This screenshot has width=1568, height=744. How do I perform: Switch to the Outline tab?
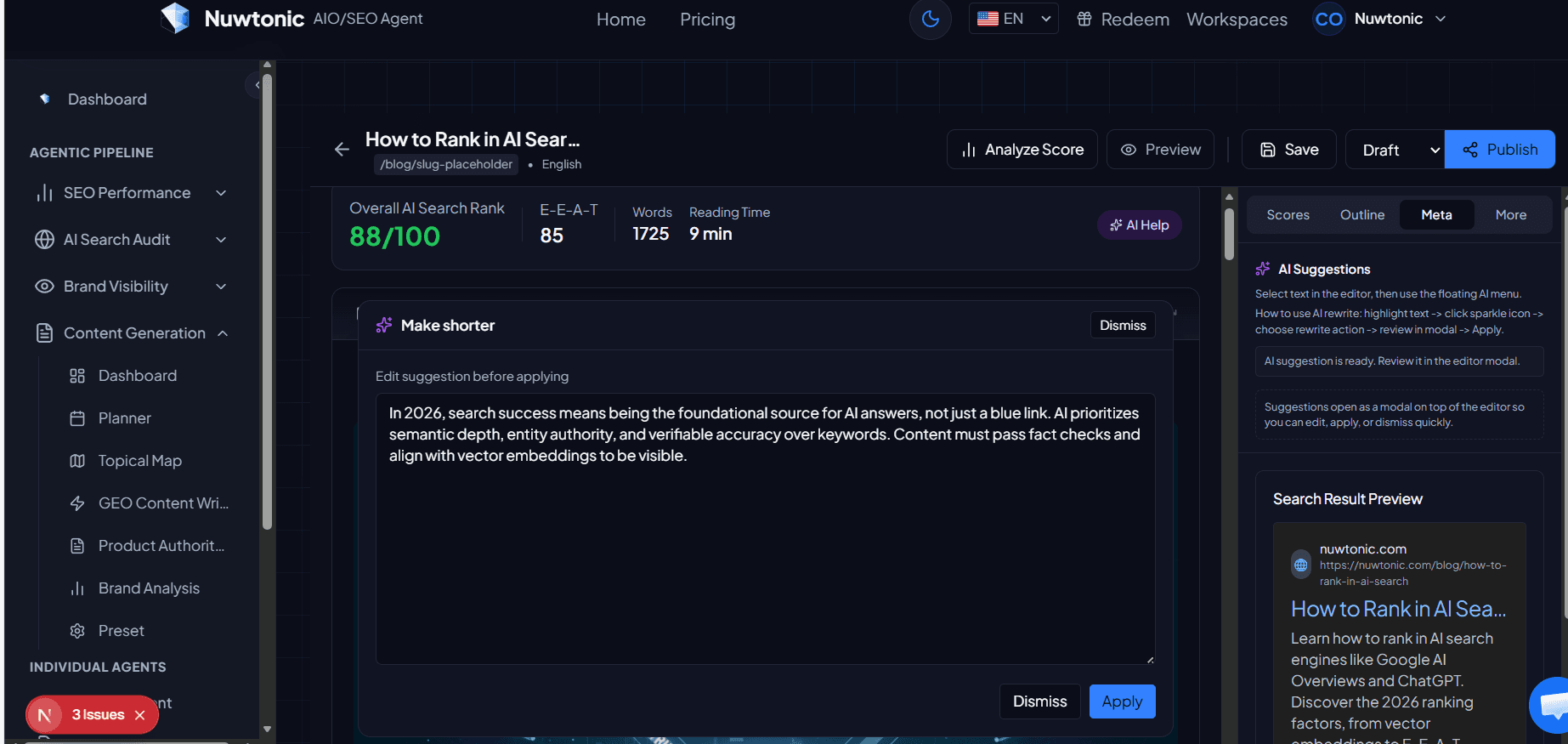tap(1361, 215)
